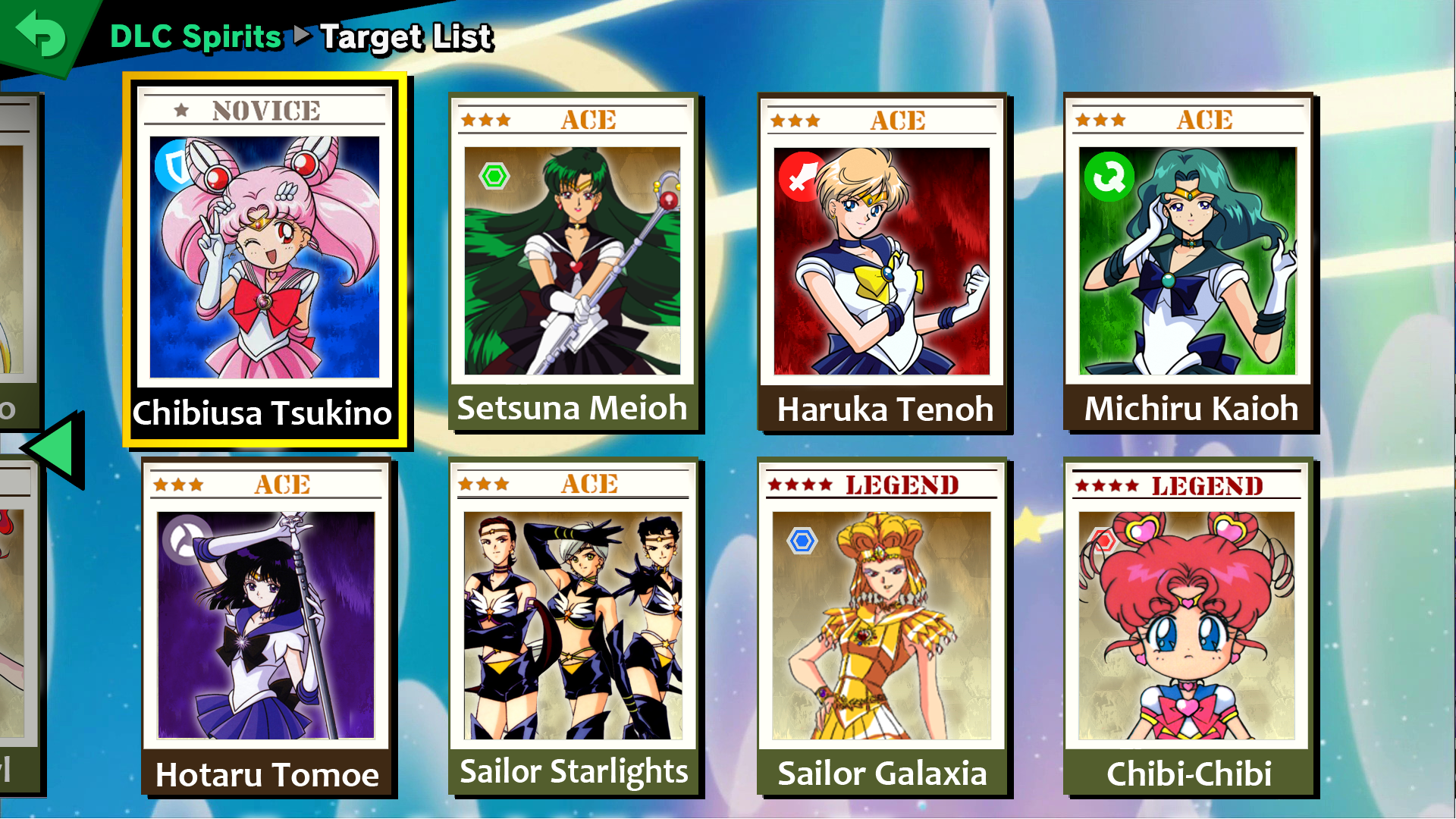Click the green back arrow icon
This screenshot has height=819, width=1456.
click(x=41, y=33)
